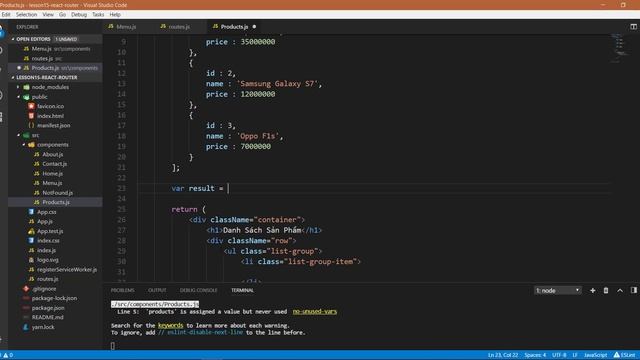Screen dimensions: 640x360
Task: Maximize panel with the up chevron
Action: click(x=620, y=290)
